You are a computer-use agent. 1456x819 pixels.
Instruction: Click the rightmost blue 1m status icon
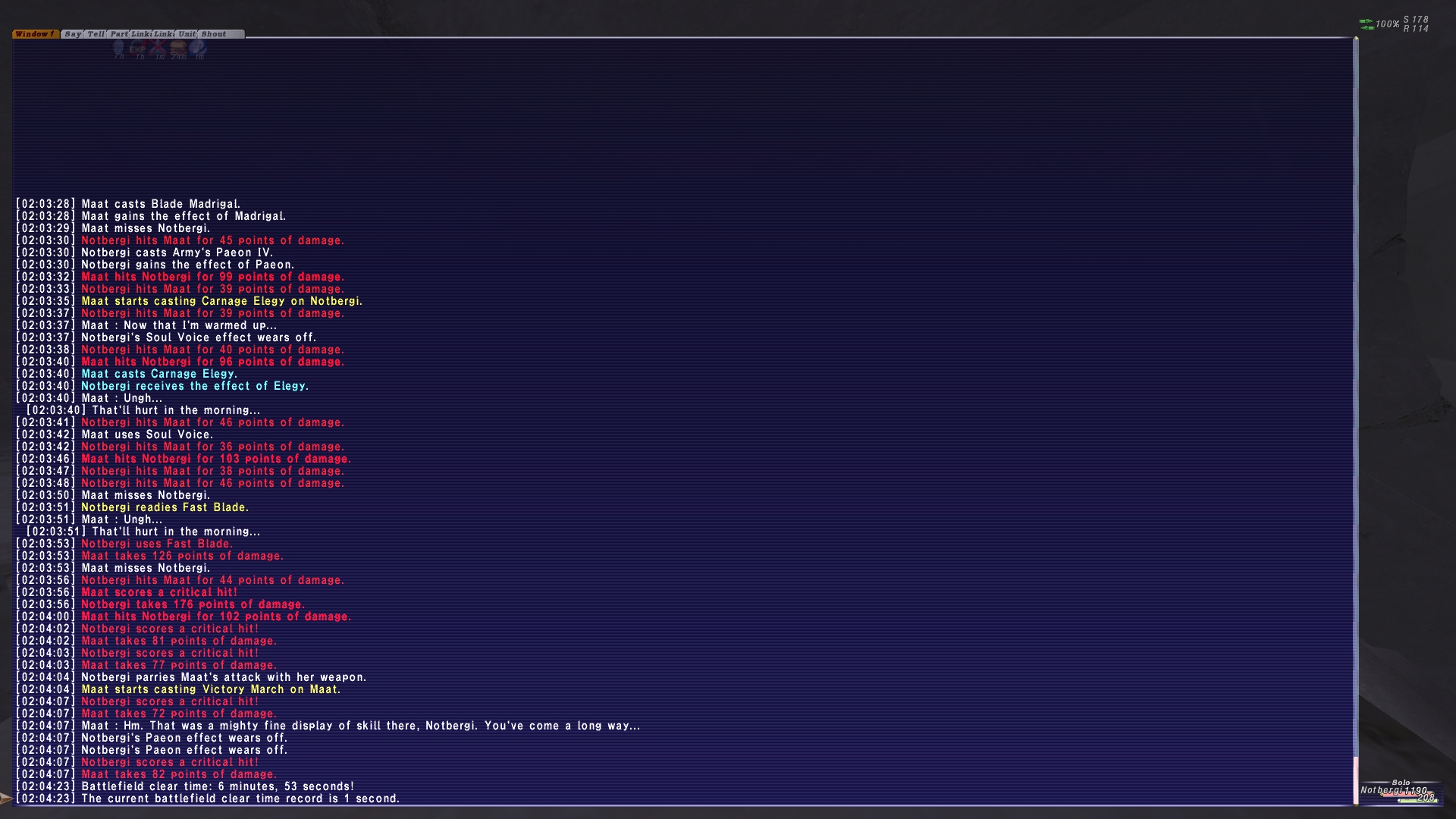point(198,49)
